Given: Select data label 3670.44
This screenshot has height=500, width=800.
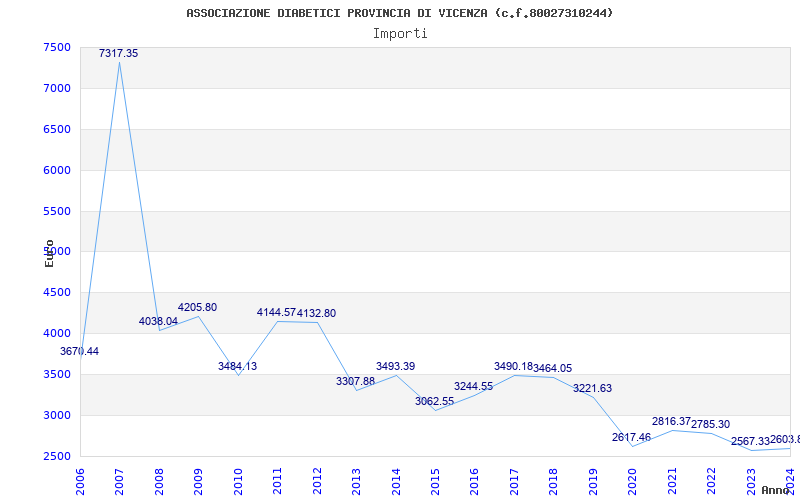Looking at the screenshot, I should point(80,351).
